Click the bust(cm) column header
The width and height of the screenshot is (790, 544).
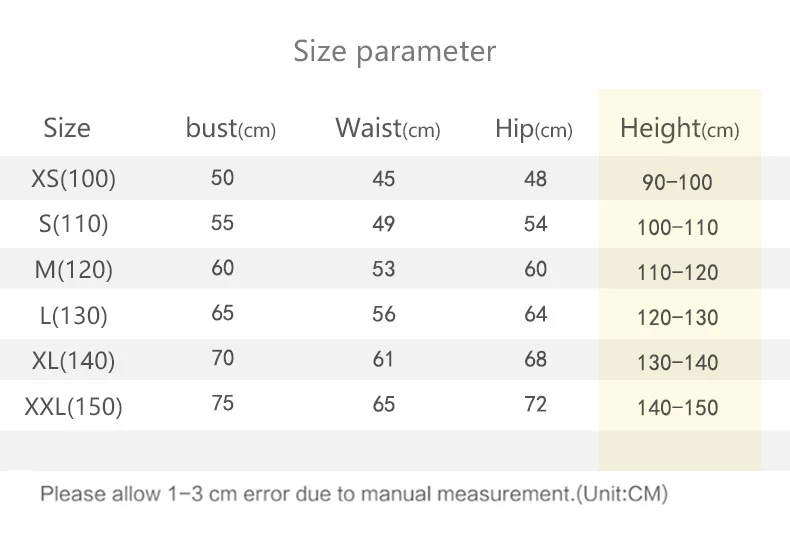[231, 128]
